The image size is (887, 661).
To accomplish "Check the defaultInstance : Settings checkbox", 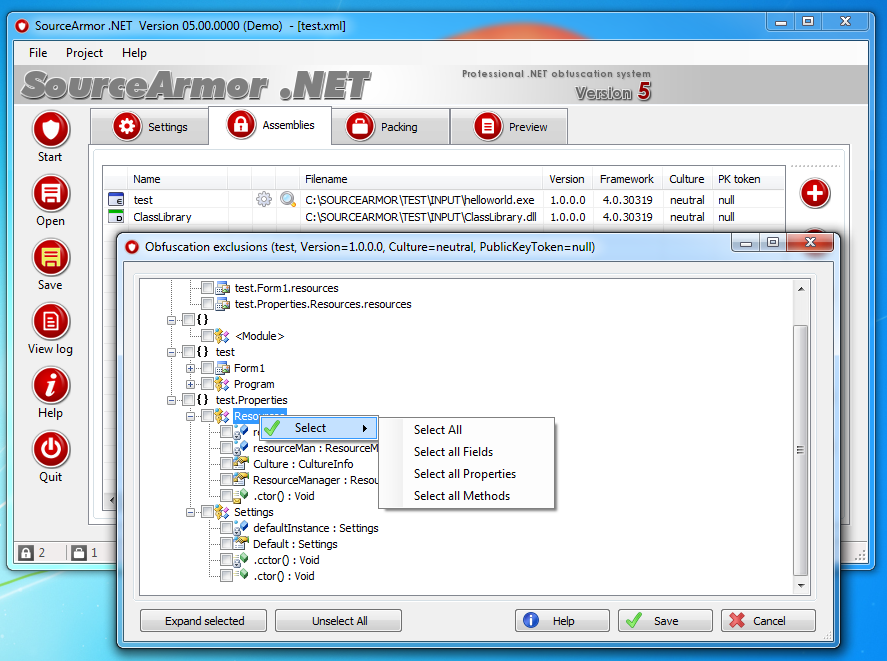I will pos(226,527).
